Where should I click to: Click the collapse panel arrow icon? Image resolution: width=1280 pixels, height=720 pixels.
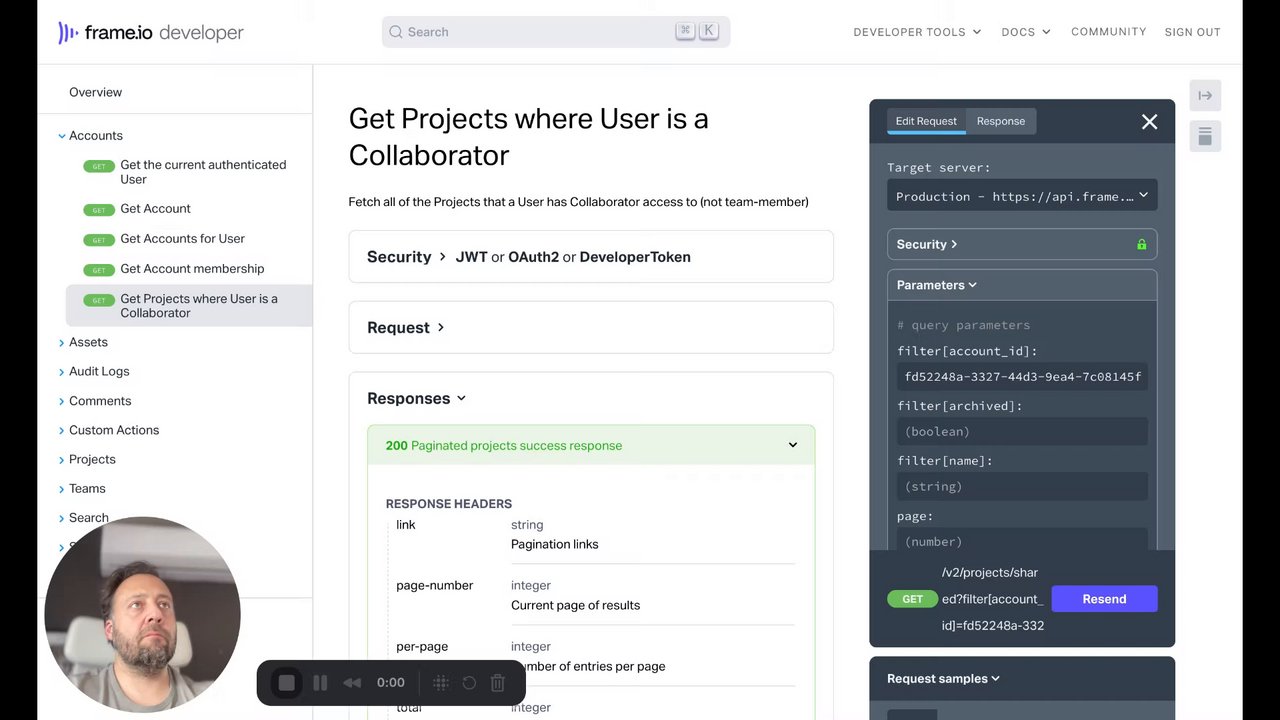1205,95
